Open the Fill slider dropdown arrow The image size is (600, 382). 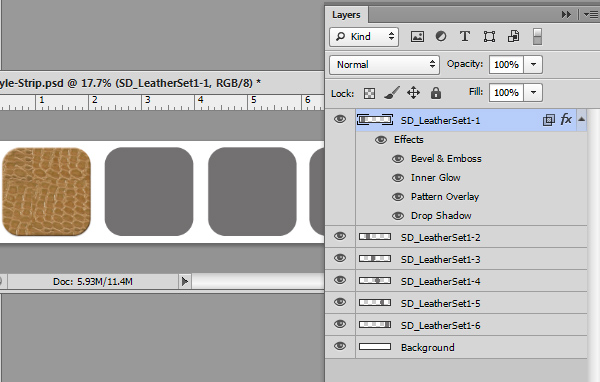533,93
